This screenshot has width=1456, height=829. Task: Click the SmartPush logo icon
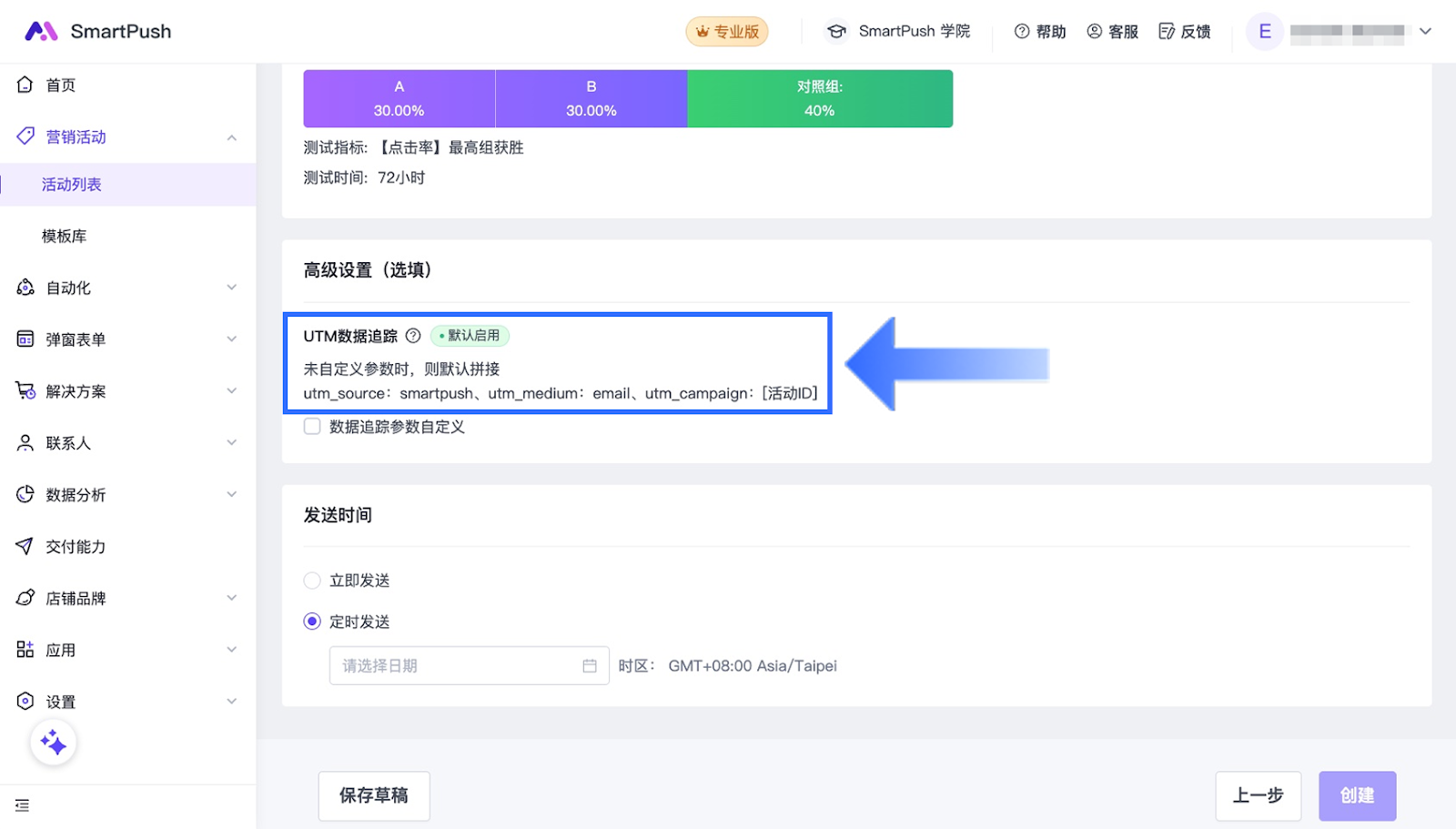41,32
